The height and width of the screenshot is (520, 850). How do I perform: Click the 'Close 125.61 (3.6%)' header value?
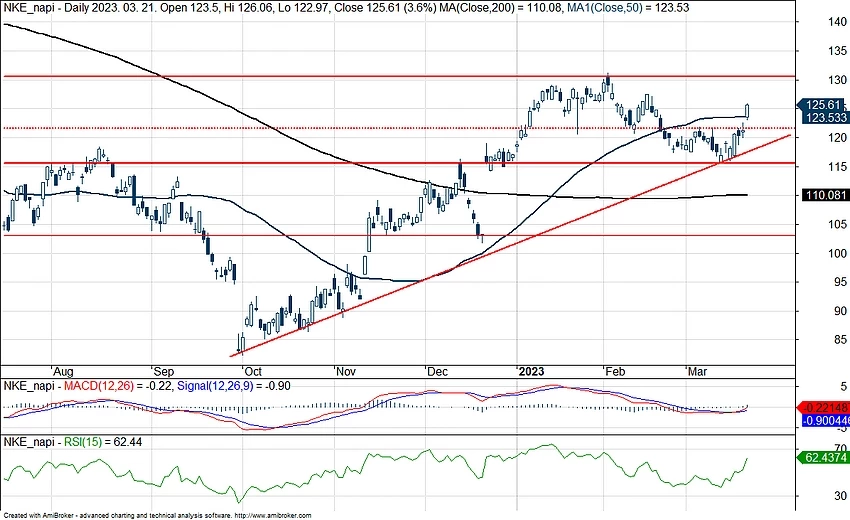[384, 8]
